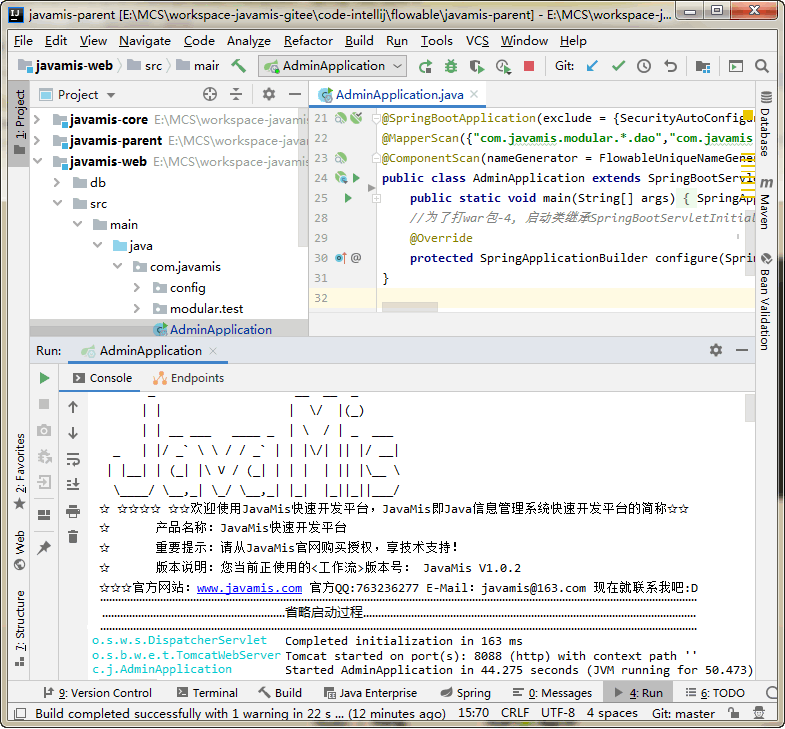The height and width of the screenshot is (729, 785).
Task: Show Git history clock icon
Action: tap(644, 66)
